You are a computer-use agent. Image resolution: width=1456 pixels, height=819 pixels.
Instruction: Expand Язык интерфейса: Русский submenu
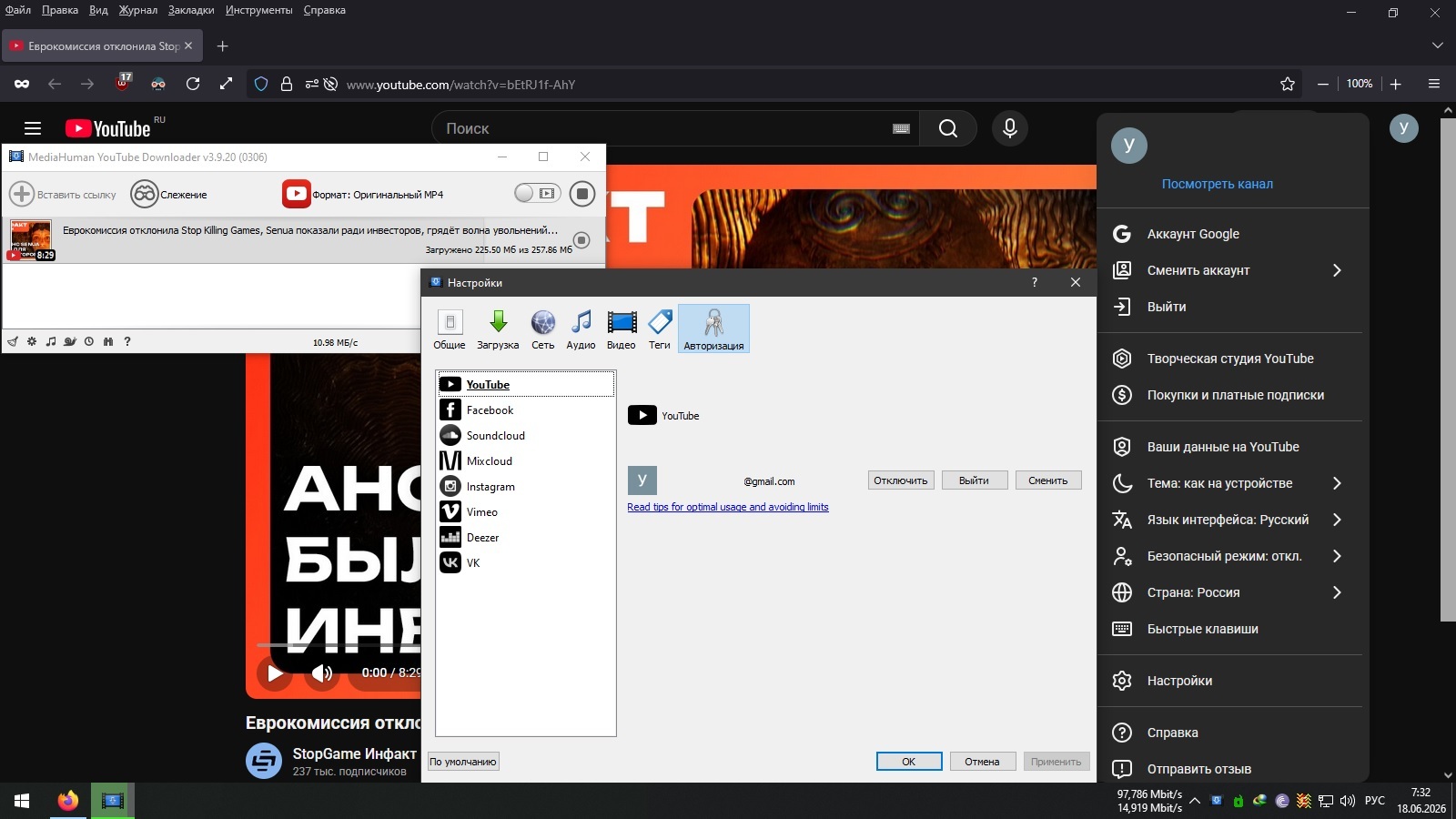click(1229, 520)
